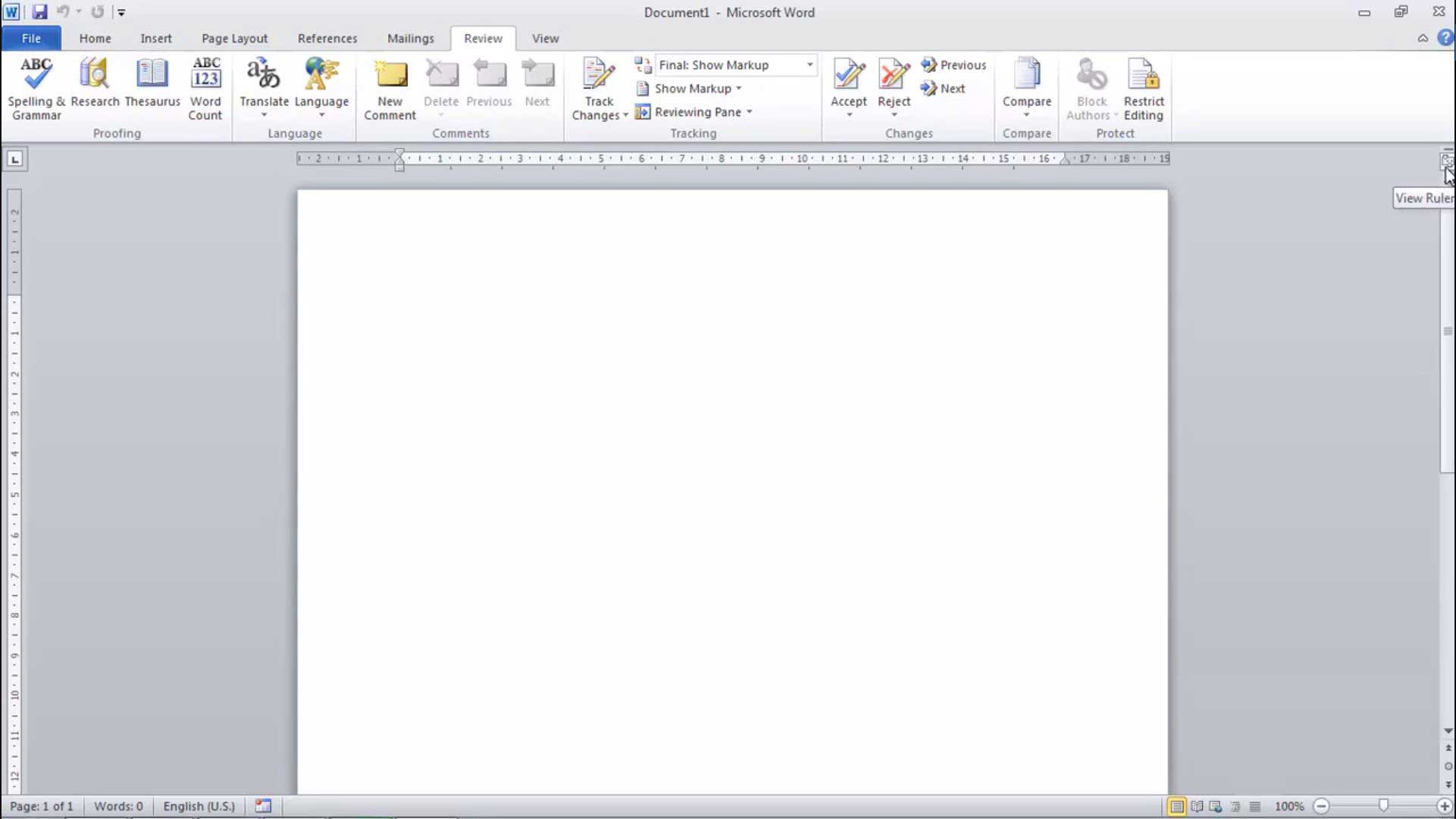Open the Review ribbon tab
This screenshot has width=1456, height=819.
pos(482,37)
